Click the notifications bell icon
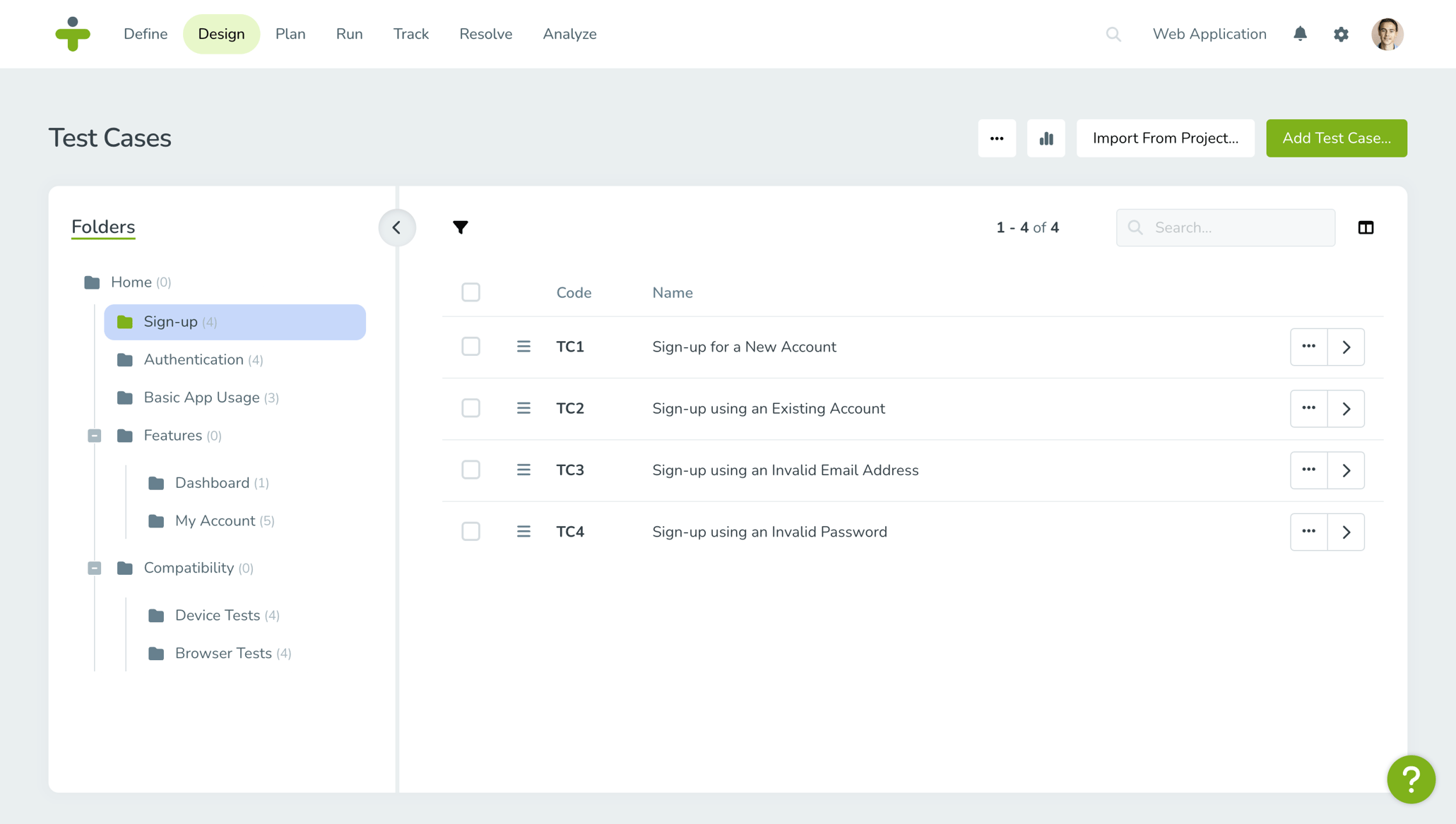Screen dimensions: 1456x824 pos(1300,34)
